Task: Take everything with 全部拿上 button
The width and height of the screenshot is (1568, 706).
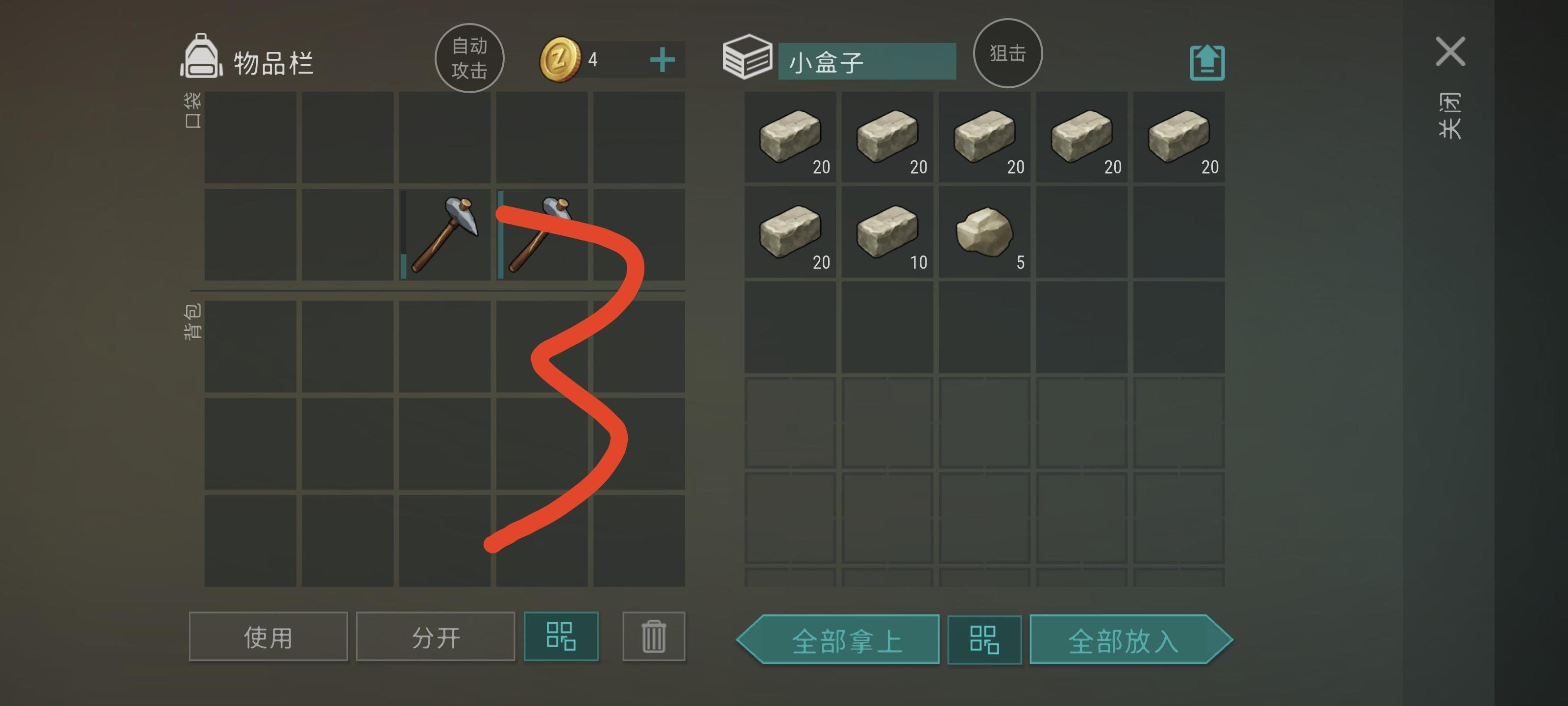Action: [838, 640]
